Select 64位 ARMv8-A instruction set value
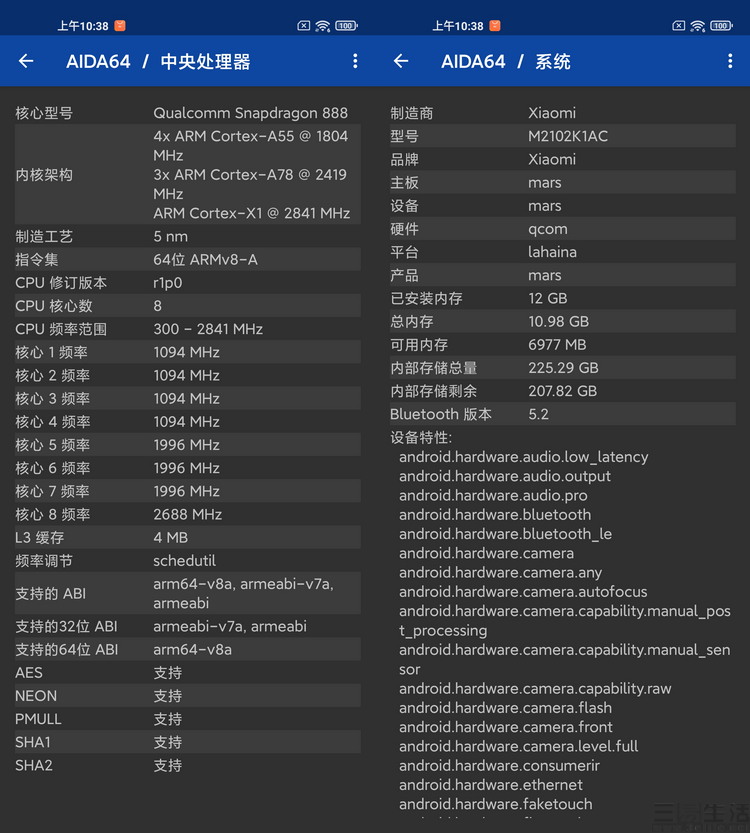 206,259
